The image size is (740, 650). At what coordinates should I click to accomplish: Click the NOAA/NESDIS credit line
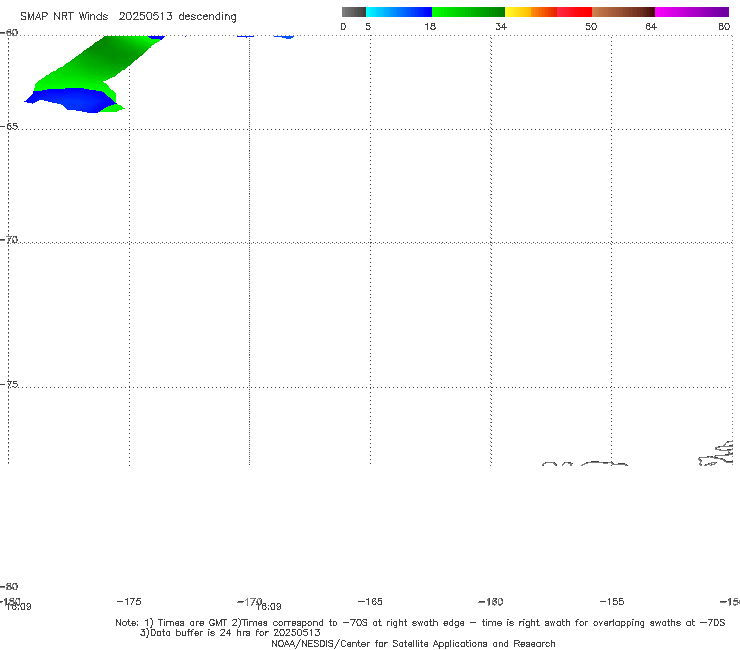coord(413,643)
